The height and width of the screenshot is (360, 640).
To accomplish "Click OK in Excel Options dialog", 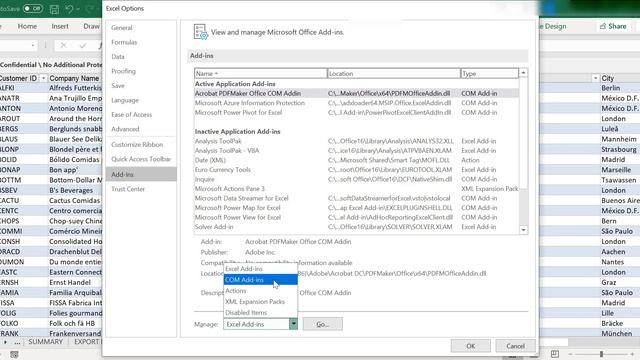I will [x=471, y=346].
